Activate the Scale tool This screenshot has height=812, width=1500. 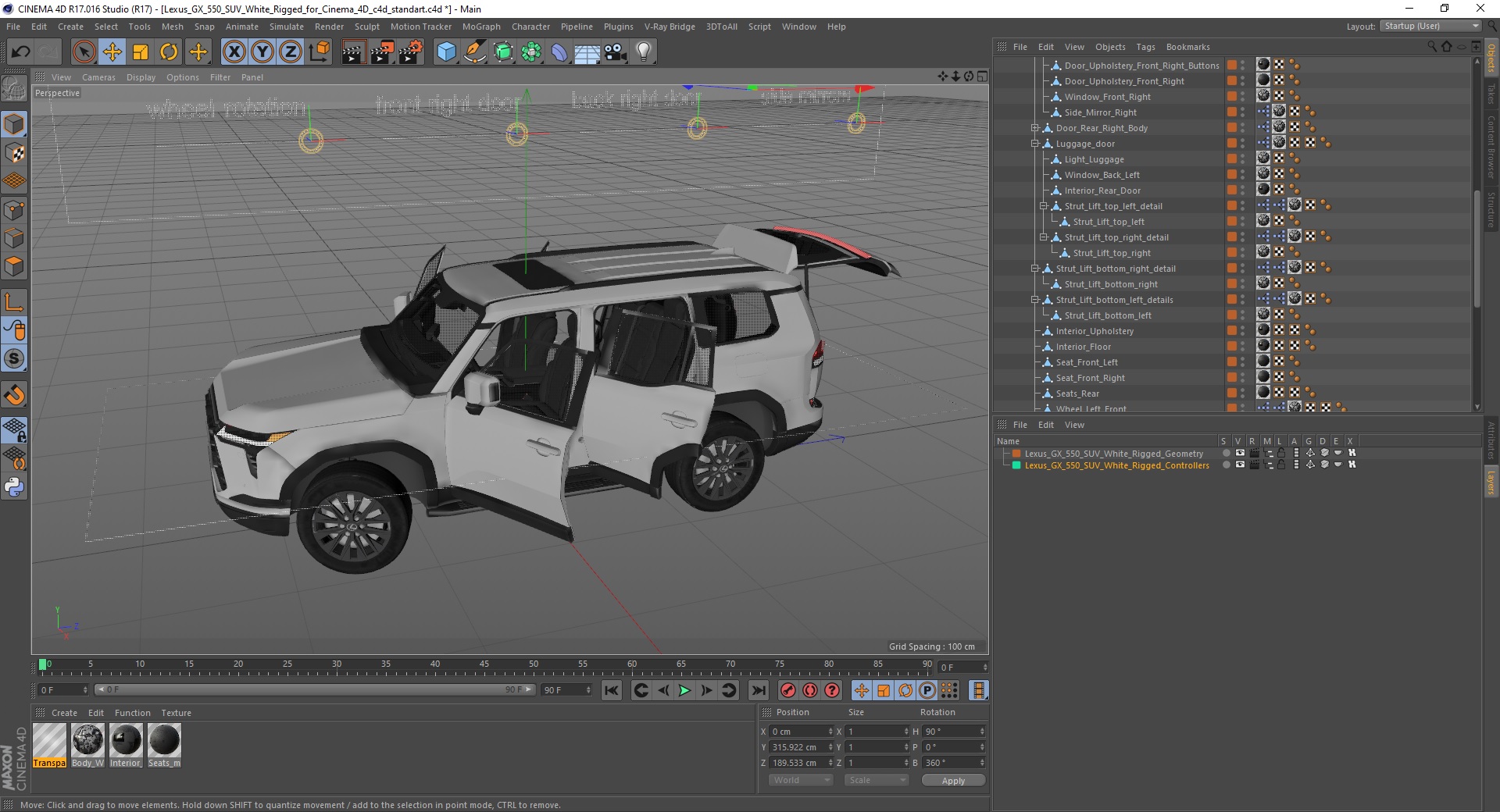pos(141,52)
